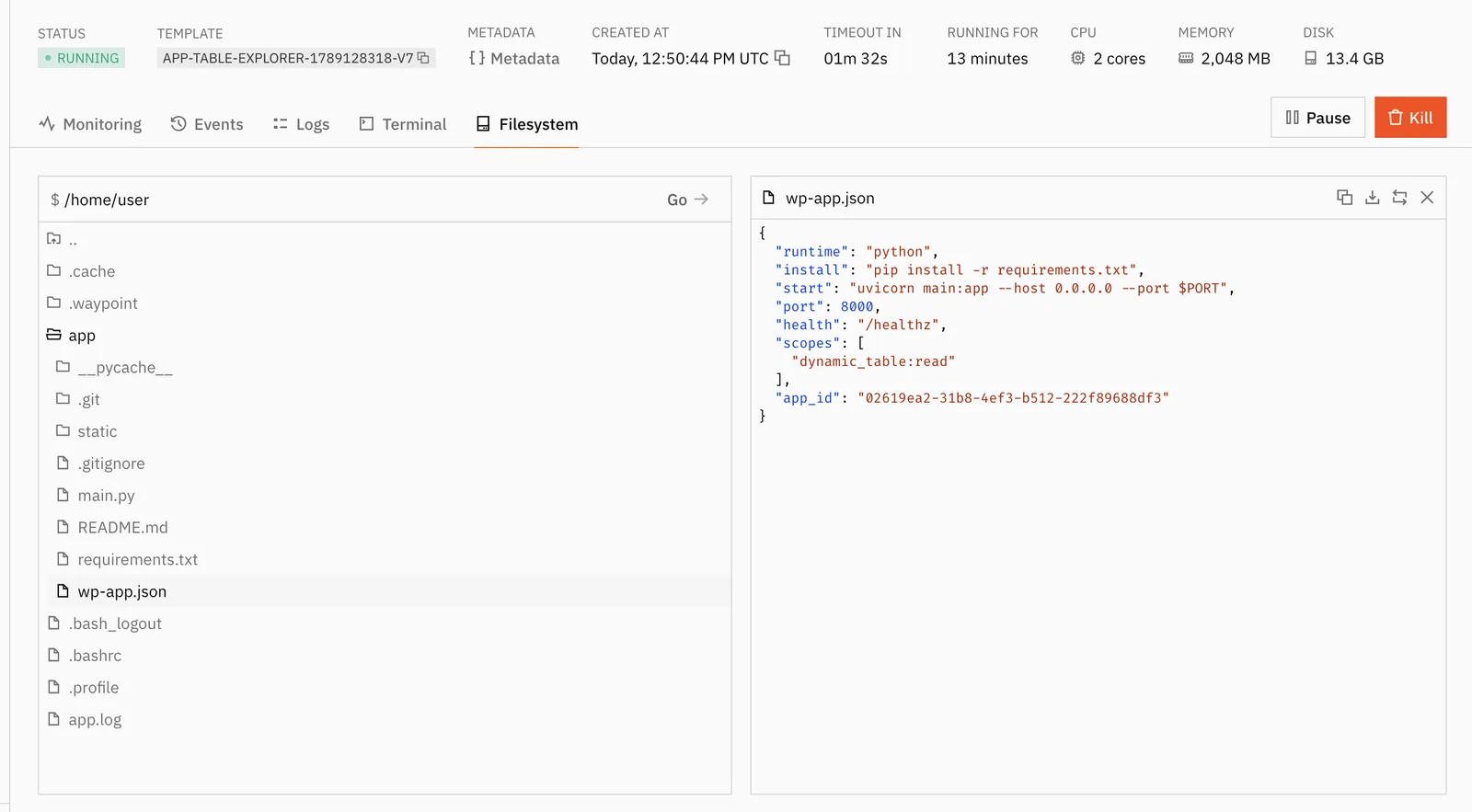Click the Go button for path
1472x812 pixels.
pos(687,200)
